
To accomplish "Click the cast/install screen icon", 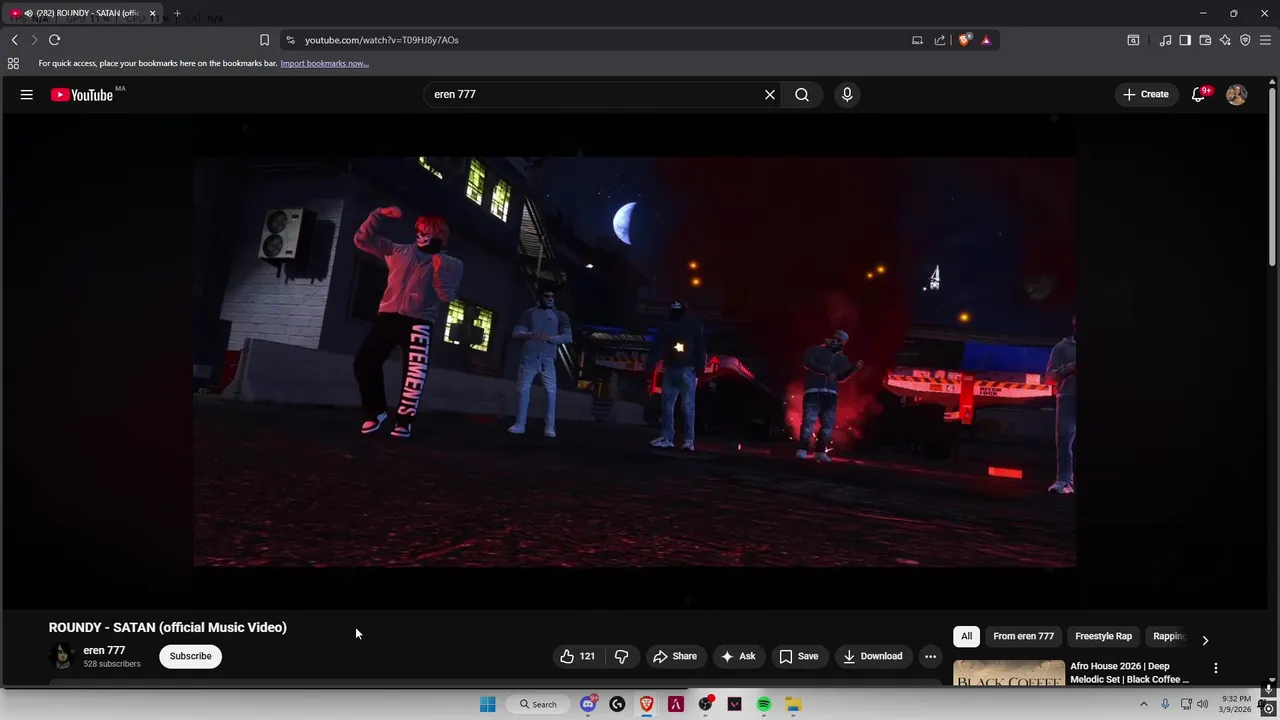I will [917, 40].
